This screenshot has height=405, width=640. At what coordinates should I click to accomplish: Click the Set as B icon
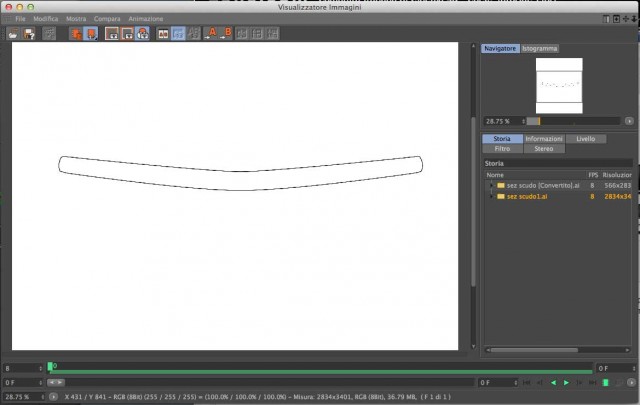(226, 33)
